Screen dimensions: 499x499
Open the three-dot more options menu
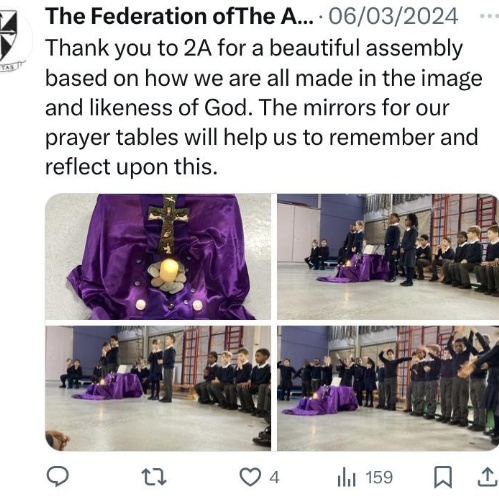[489, 16]
